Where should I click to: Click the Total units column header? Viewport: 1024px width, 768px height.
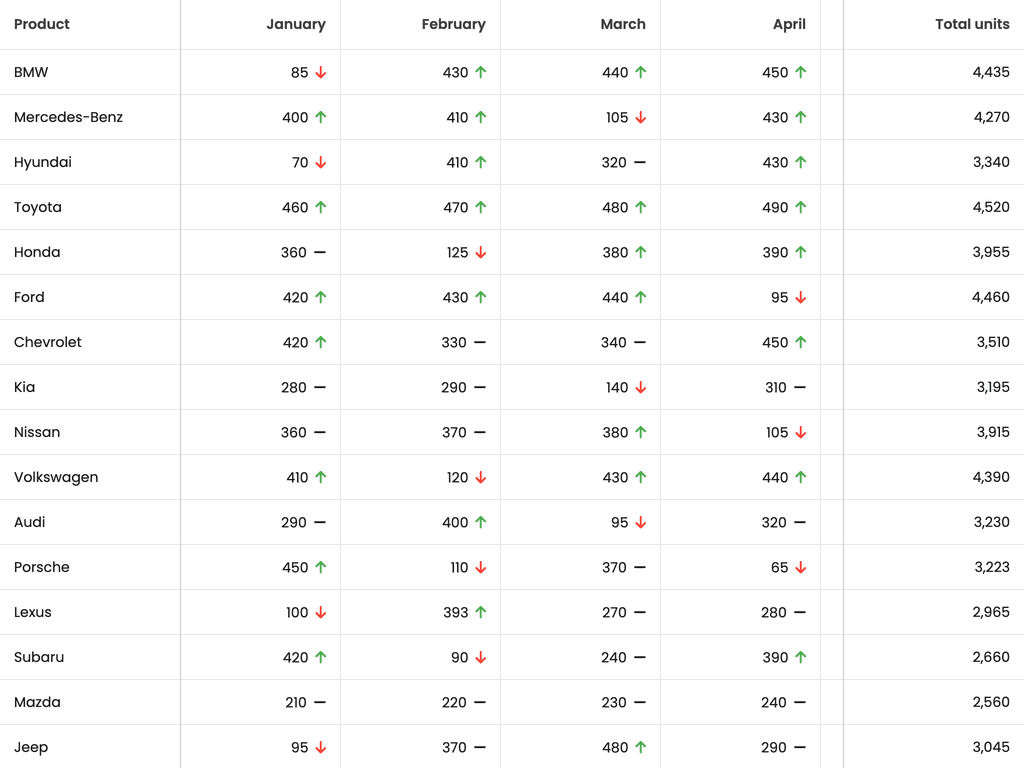click(972, 24)
